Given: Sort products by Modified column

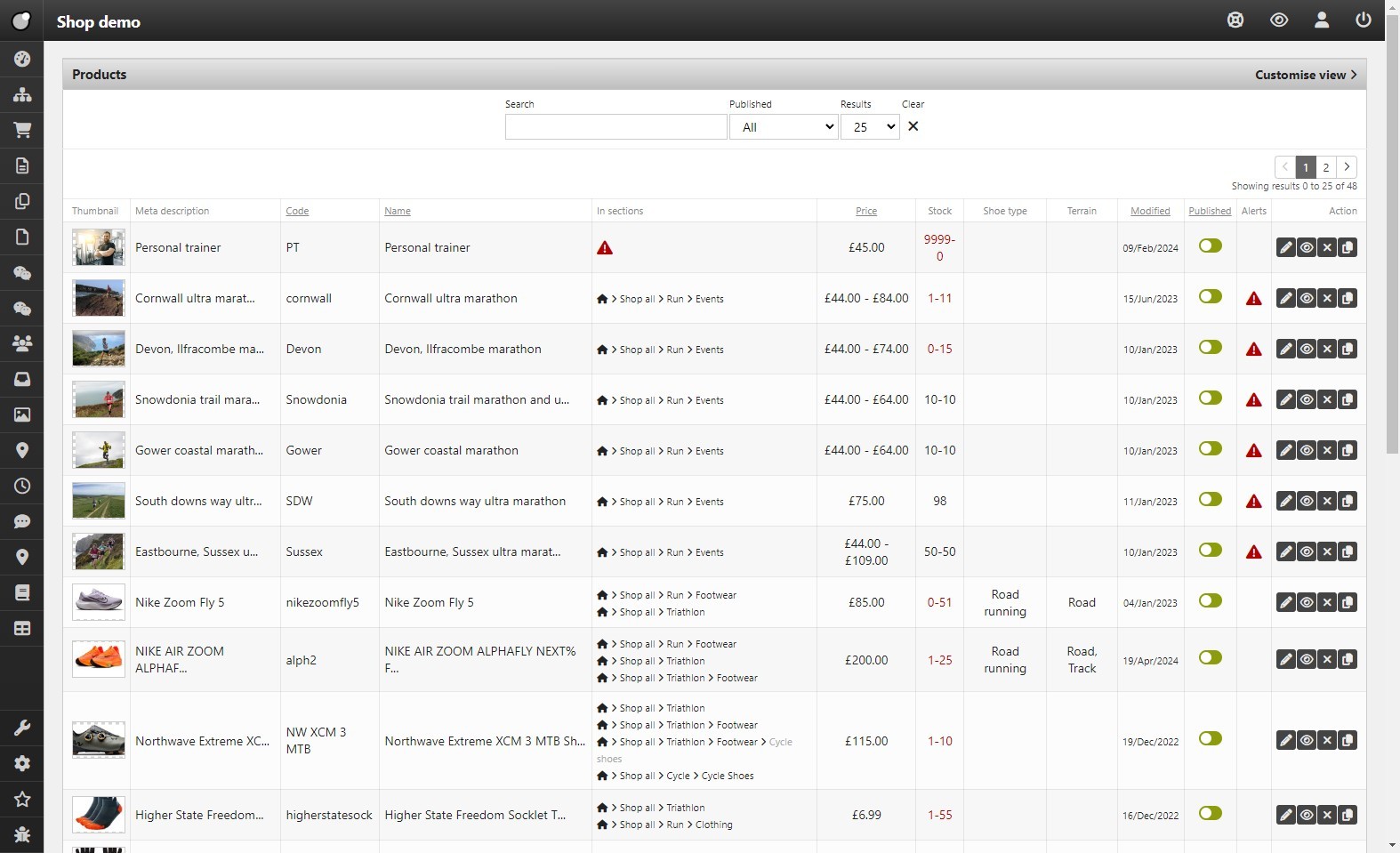Looking at the screenshot, I should (x=1149, y=211).
